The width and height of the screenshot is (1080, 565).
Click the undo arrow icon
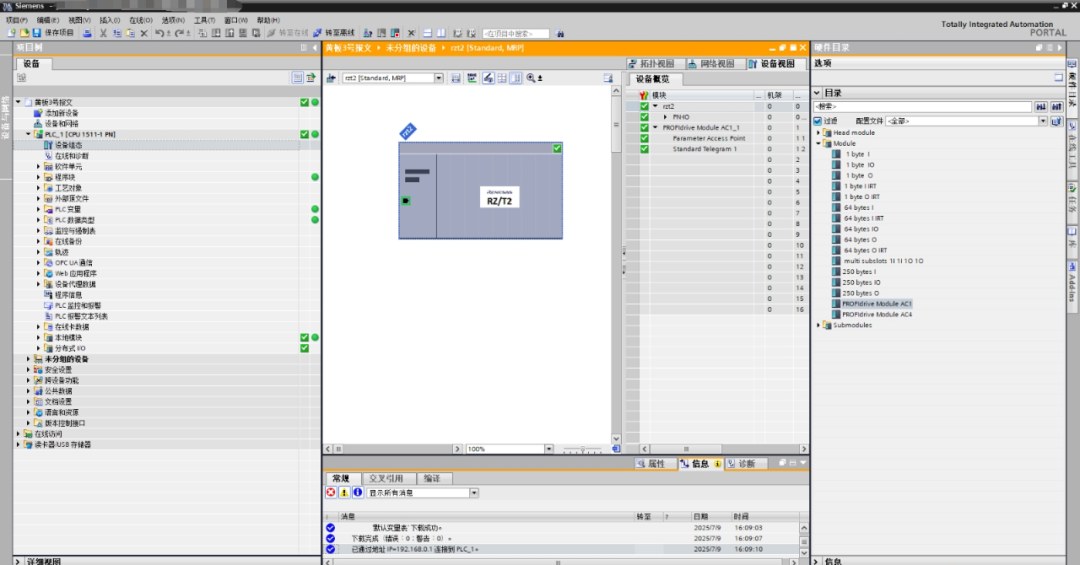pyautogui.click(x=159, y=32)
